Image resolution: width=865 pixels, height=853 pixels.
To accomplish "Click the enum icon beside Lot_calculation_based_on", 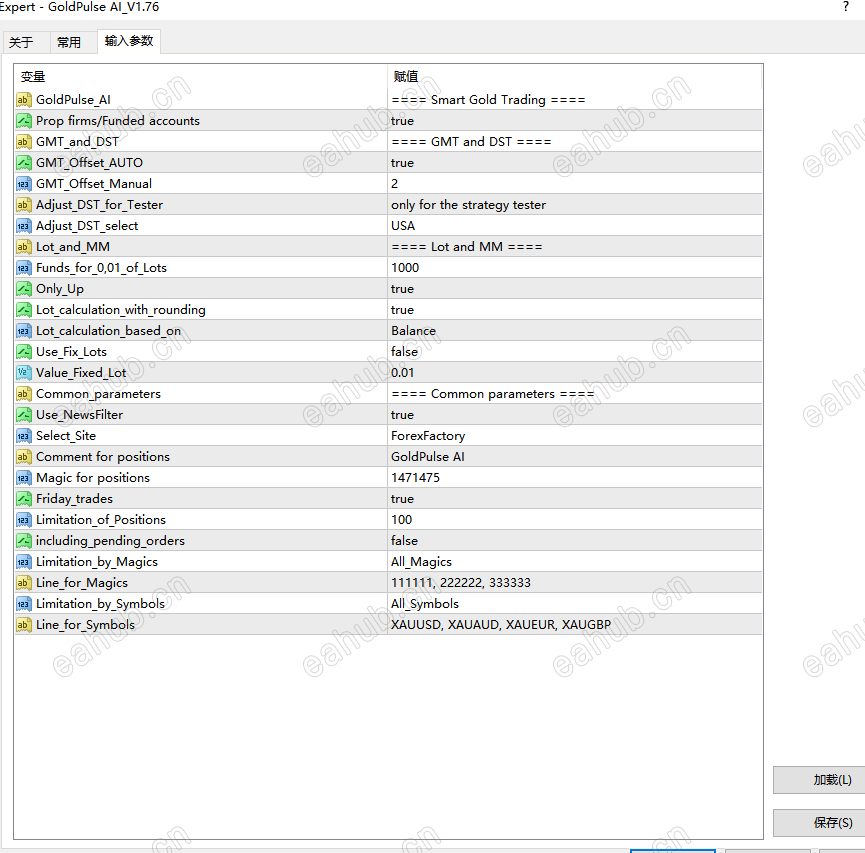I will (x=23, y=330).
